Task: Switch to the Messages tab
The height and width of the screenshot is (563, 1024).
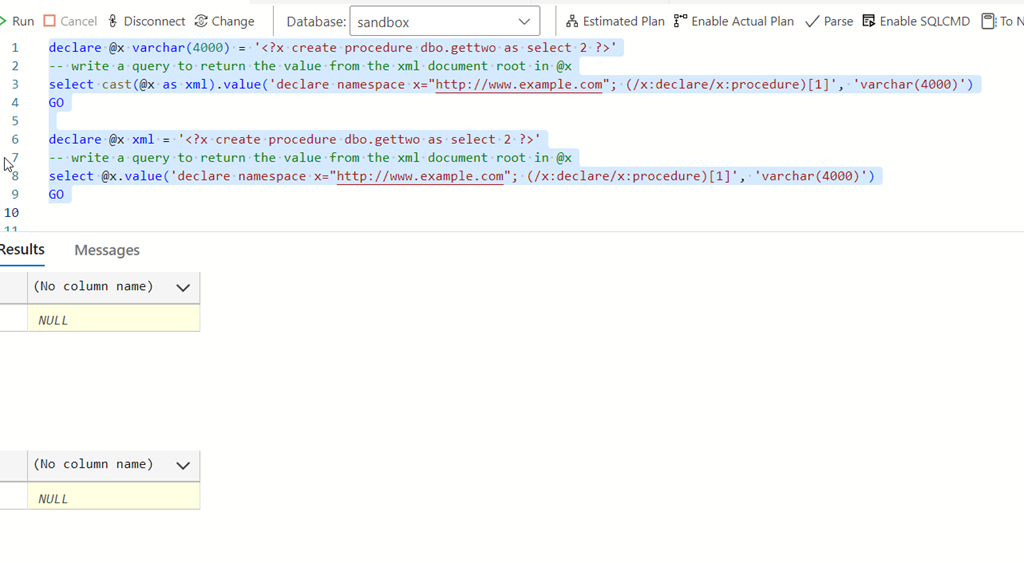Action: [x=107, y=250]
